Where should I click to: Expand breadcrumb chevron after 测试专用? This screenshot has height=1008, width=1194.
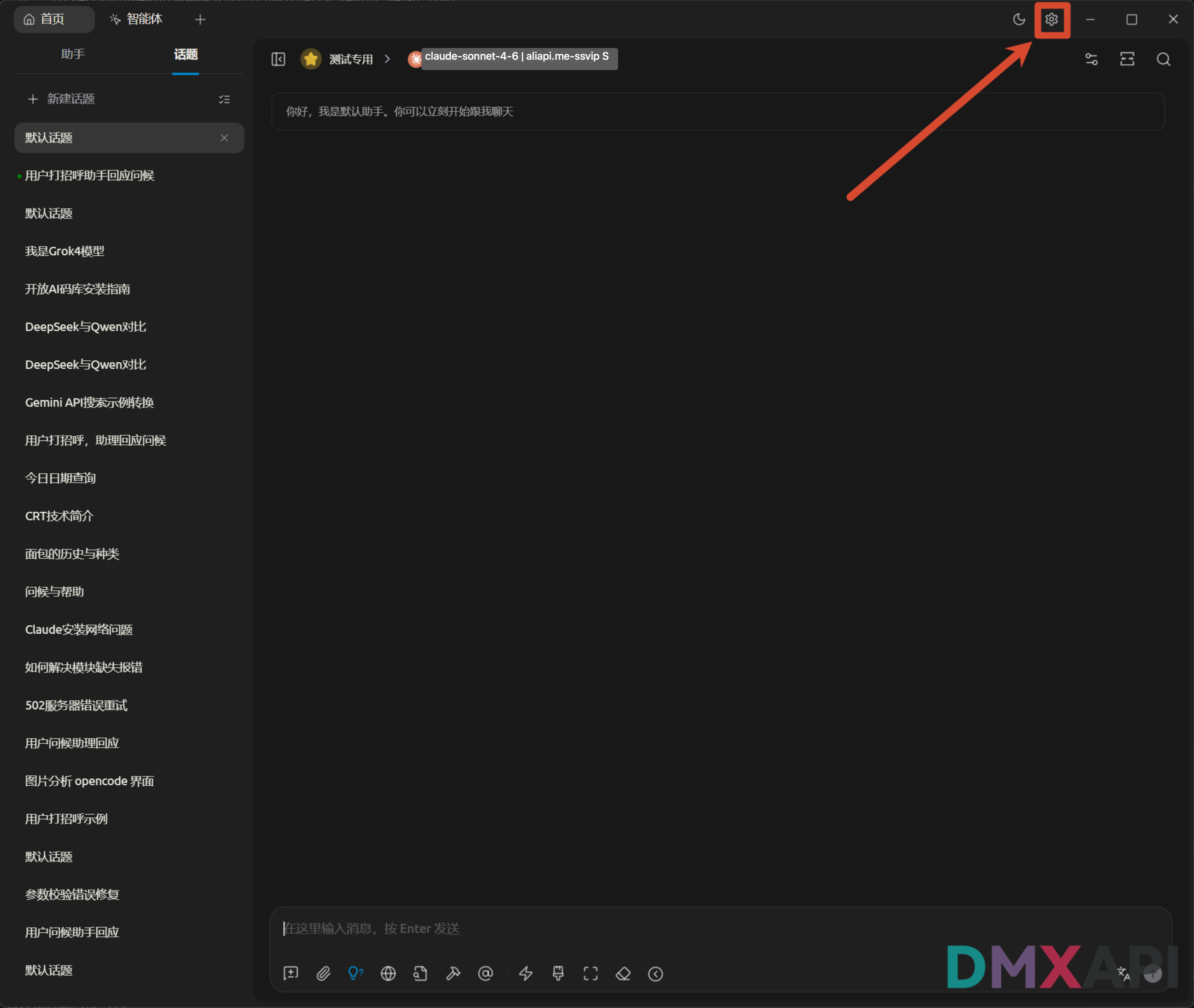(387, 59)
